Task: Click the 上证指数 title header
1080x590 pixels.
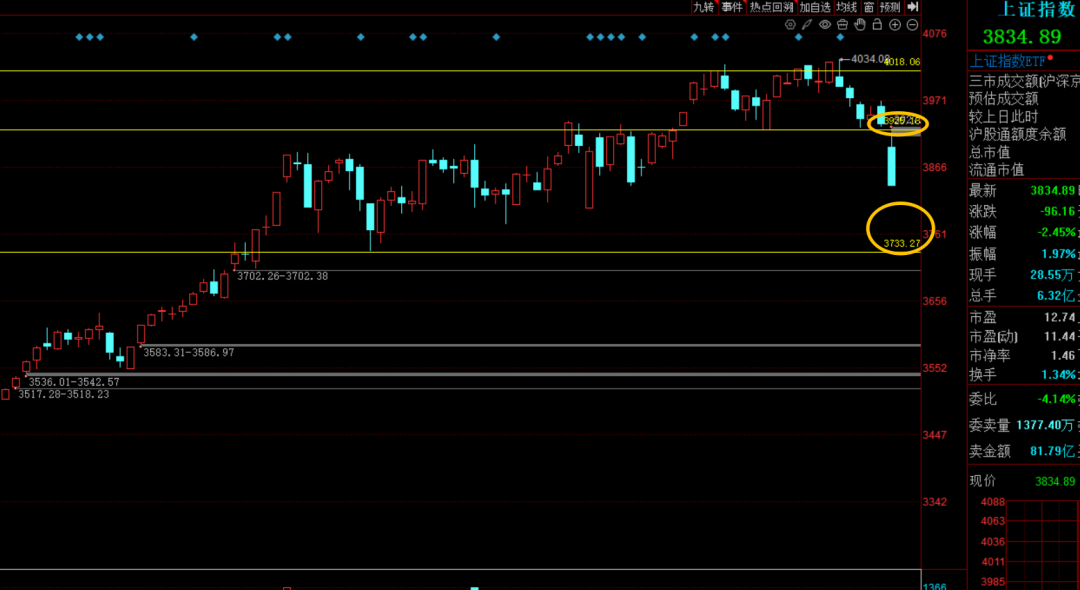Action: tap(1038, 10)
